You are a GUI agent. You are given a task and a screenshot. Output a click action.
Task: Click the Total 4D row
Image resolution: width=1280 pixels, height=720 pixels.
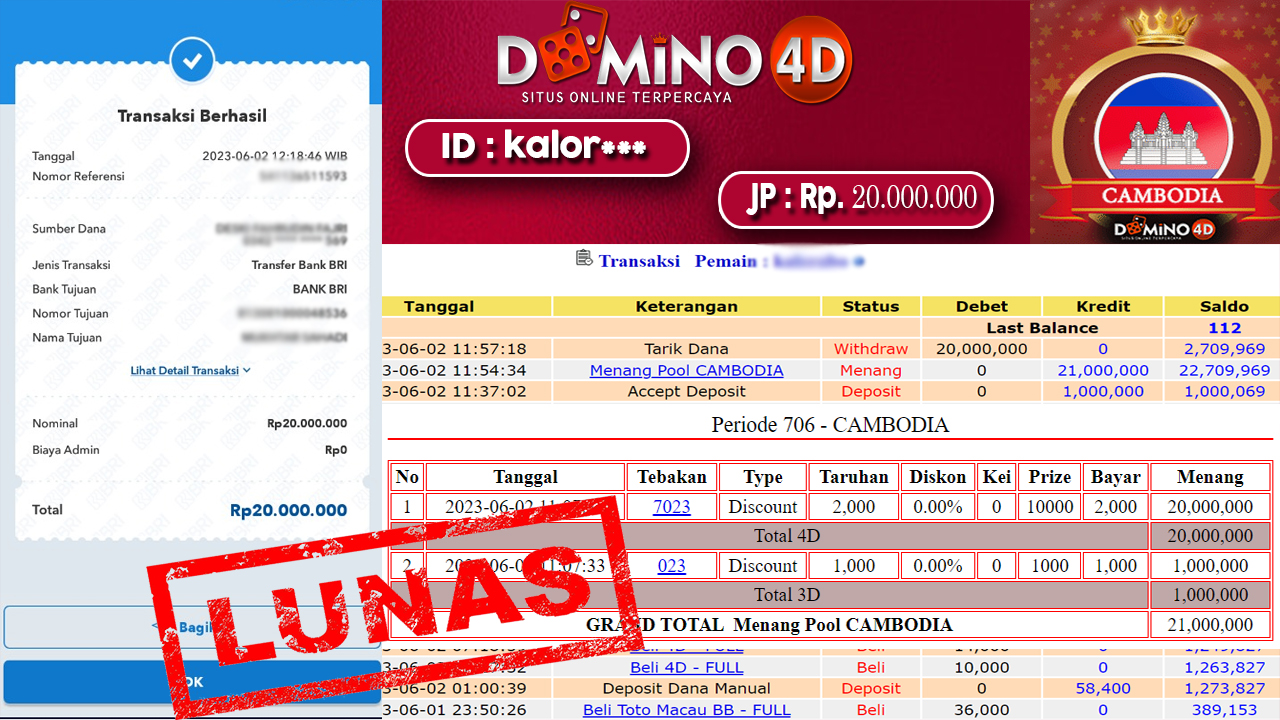787,536
